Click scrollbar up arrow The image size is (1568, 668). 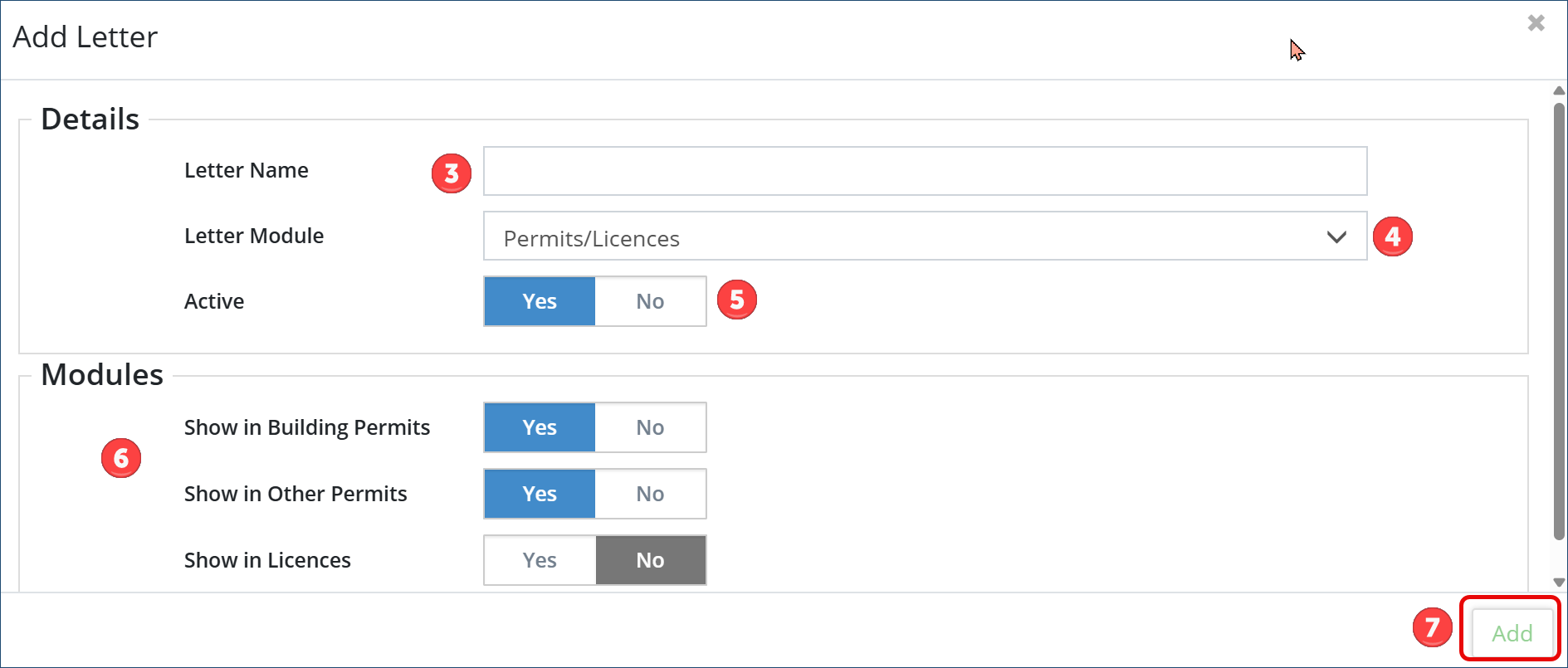click(x=1559, y=90)
